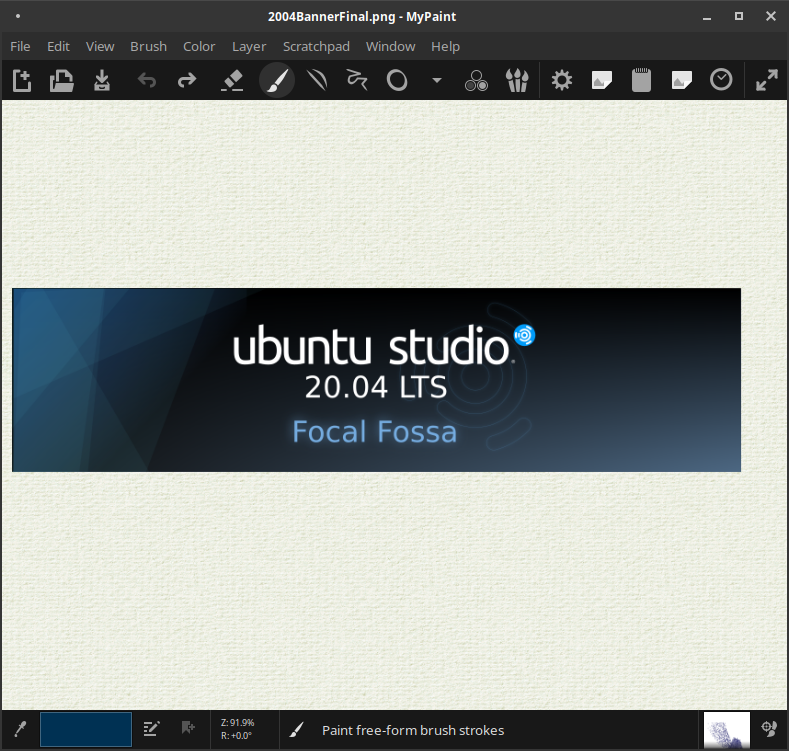Toggle the eraser mode
Screen dimensions: 789x751
(232, 80)
